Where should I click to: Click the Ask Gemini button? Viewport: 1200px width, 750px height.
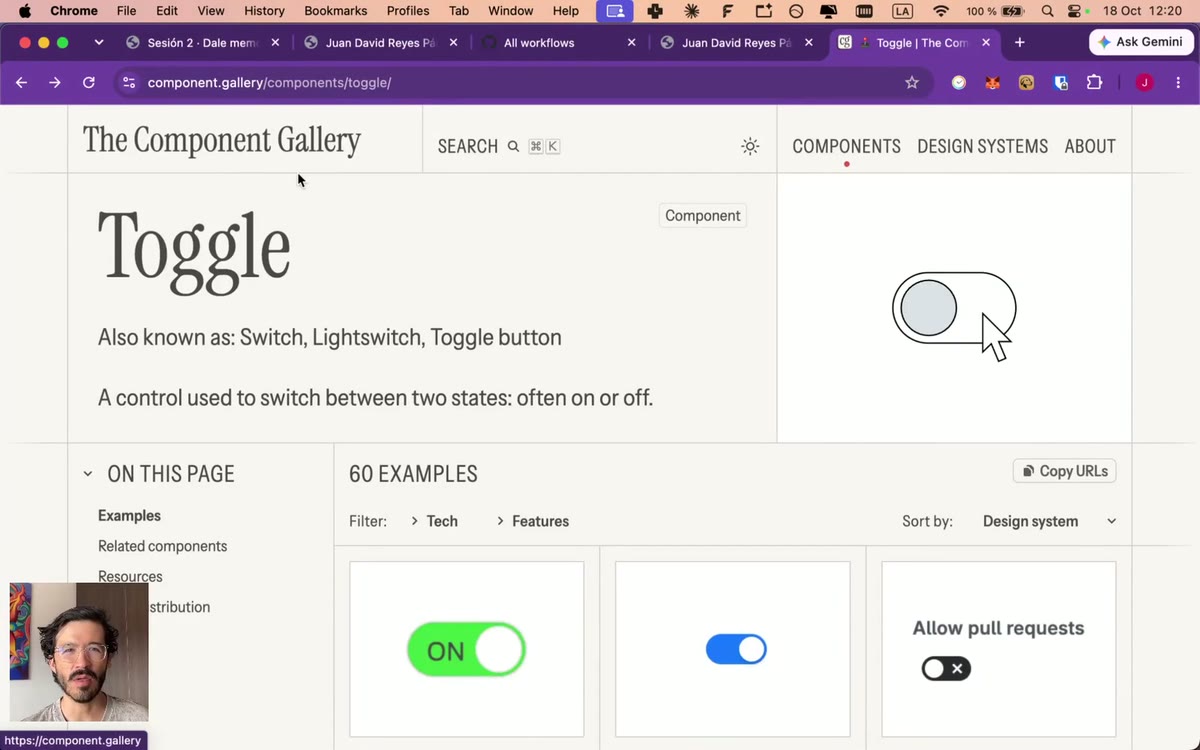(1141, 43)
